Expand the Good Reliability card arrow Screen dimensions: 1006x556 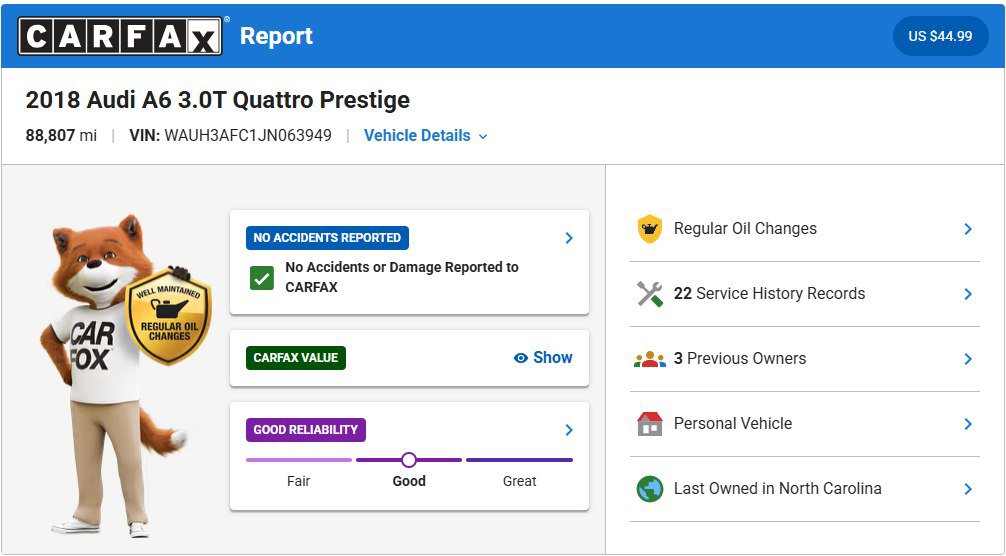[568, 430]
